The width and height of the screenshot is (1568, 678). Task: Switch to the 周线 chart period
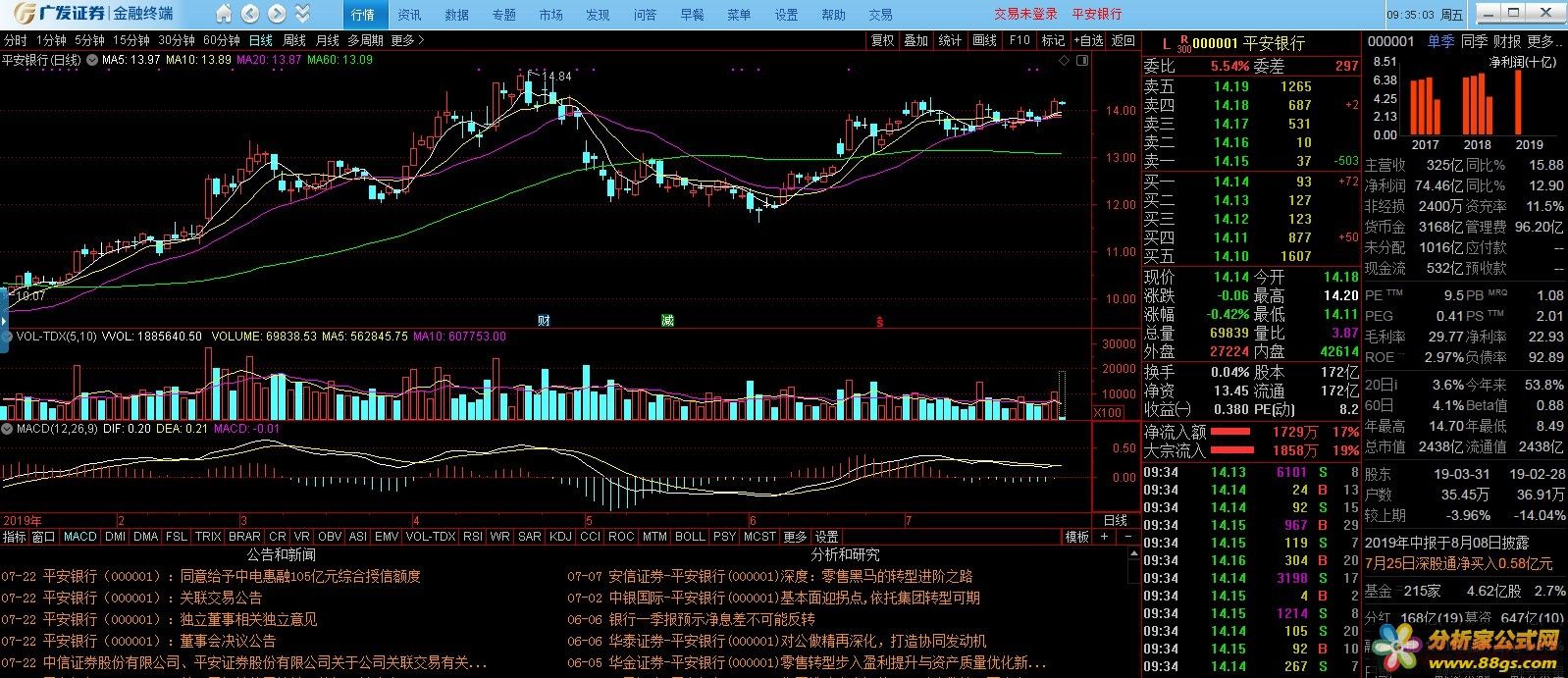294,41
